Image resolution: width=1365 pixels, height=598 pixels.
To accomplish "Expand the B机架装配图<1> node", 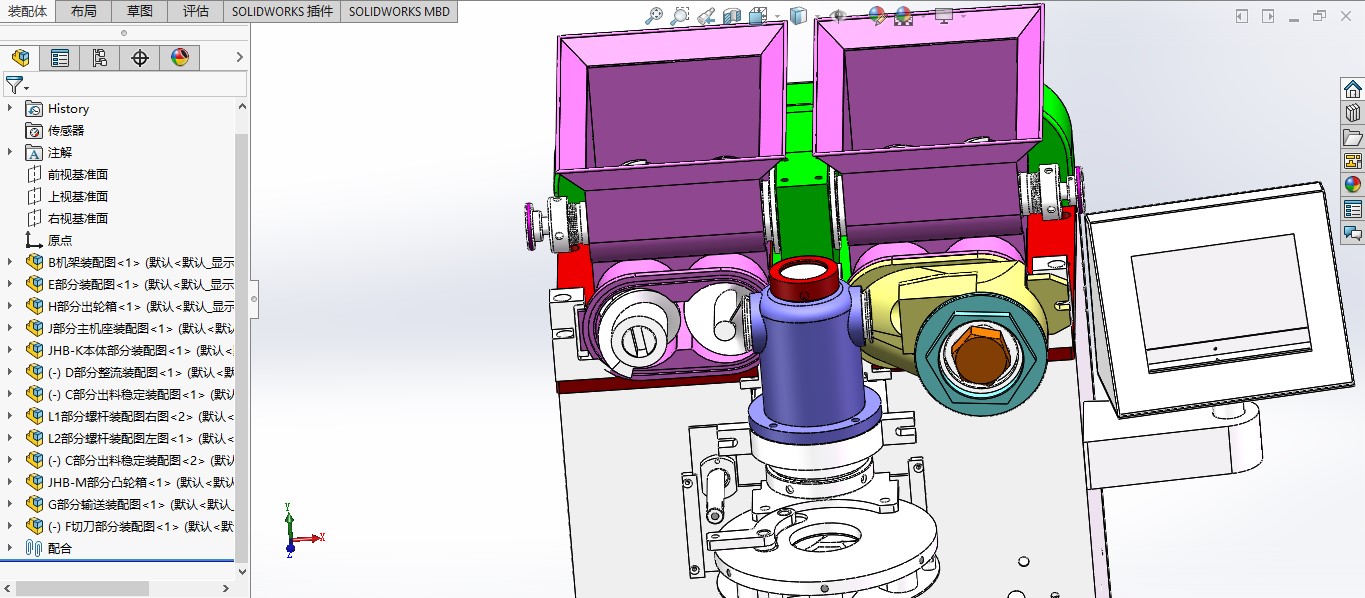I will click(x=10, y=262).
